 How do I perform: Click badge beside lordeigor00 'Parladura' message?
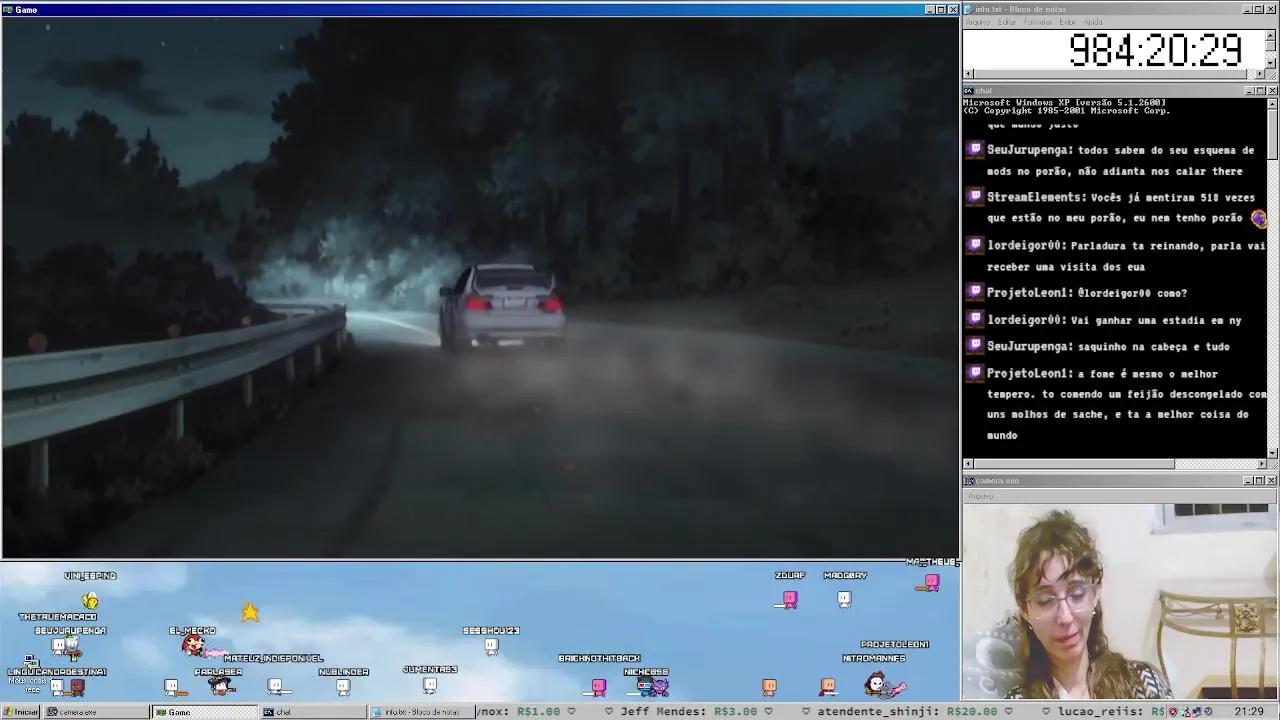coord(976,245)
